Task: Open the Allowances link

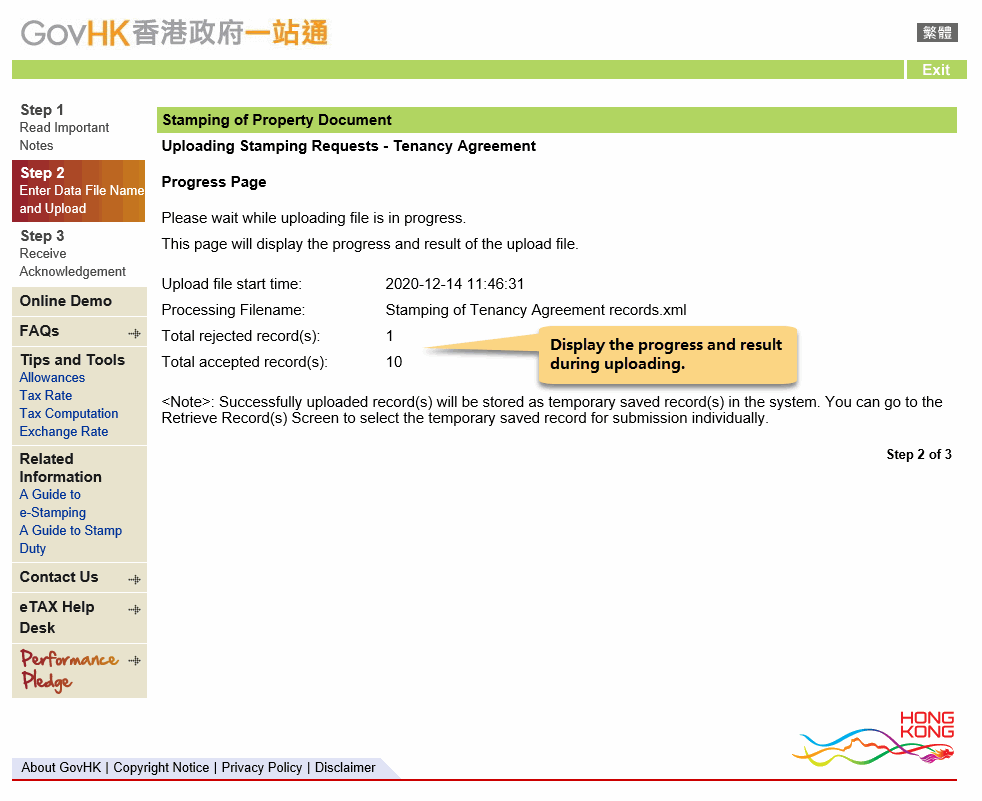Action: click(x=52, y=378)
